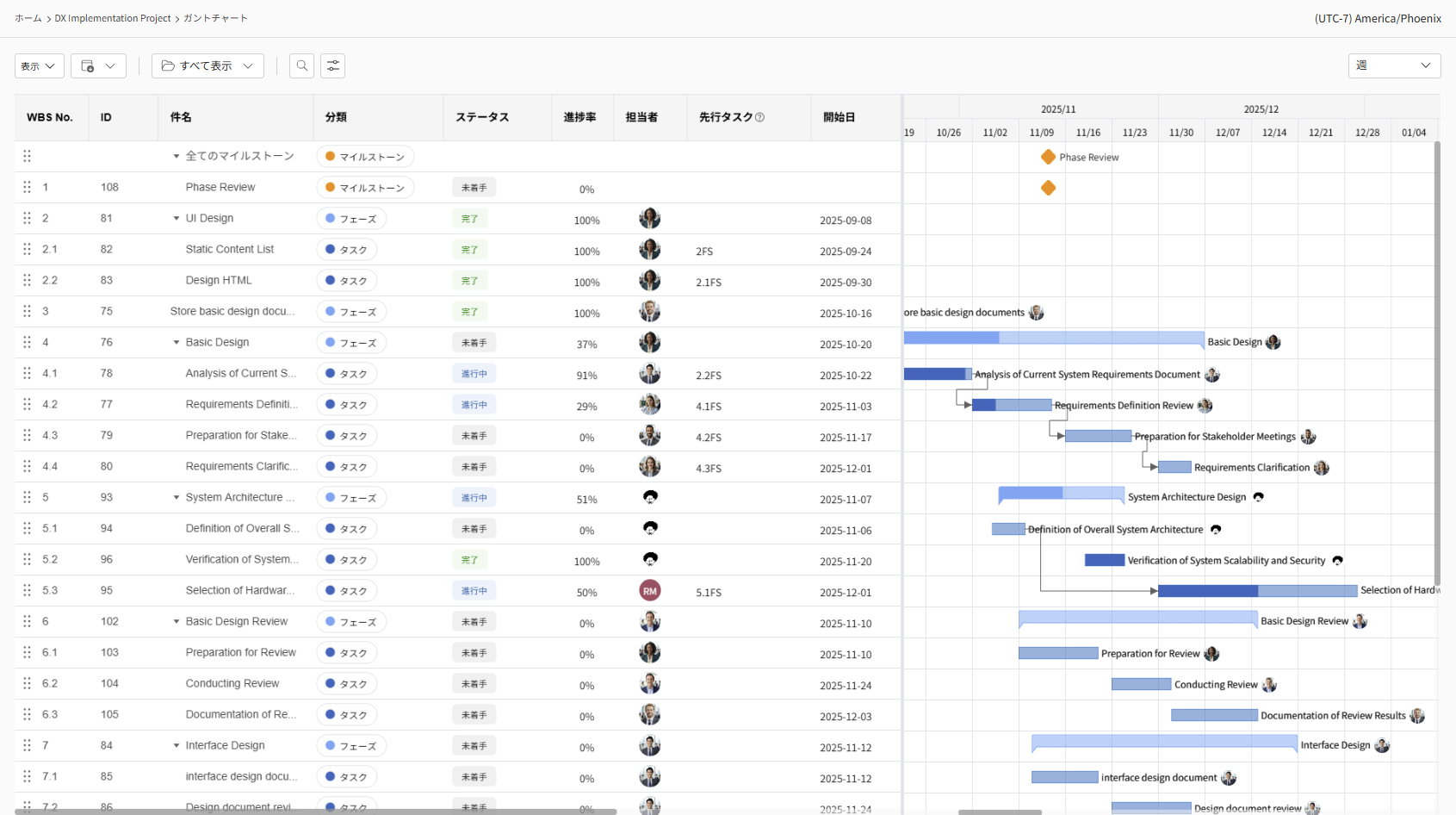Open DX Implementation Project breadcrumb link

click(113, 18)
